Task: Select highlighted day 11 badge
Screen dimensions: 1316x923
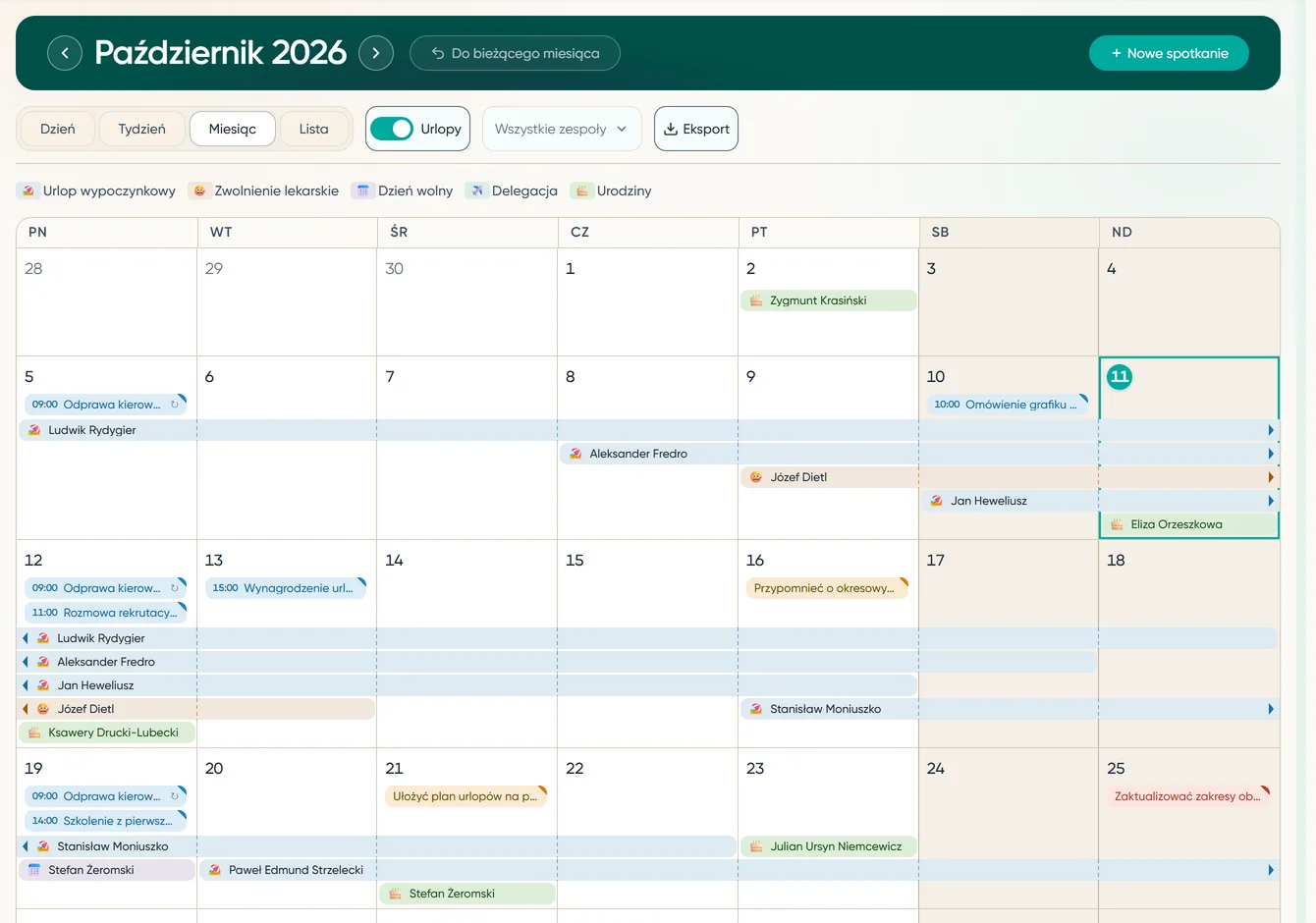Action: pos(1120,377)
